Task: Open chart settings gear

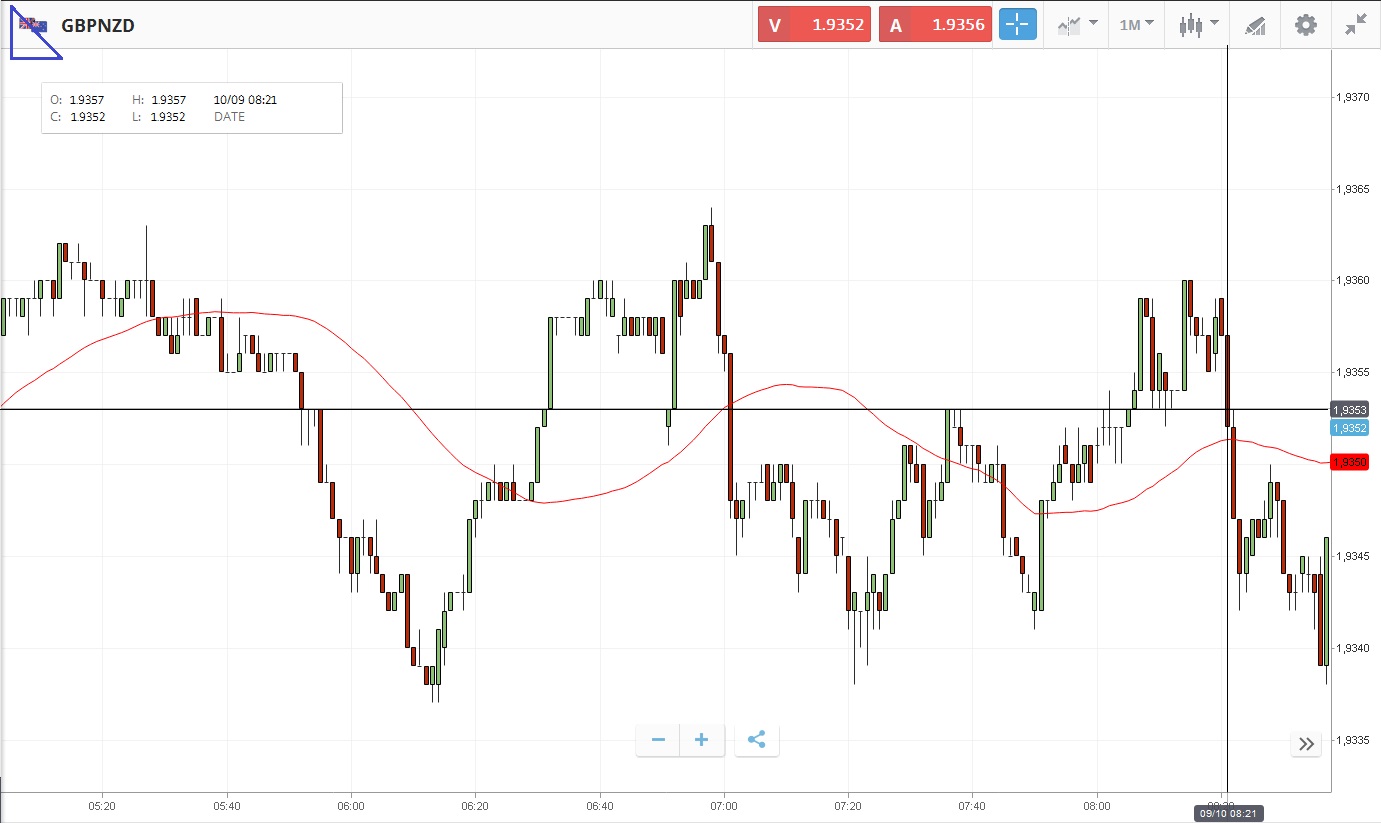Action: 1306,25
